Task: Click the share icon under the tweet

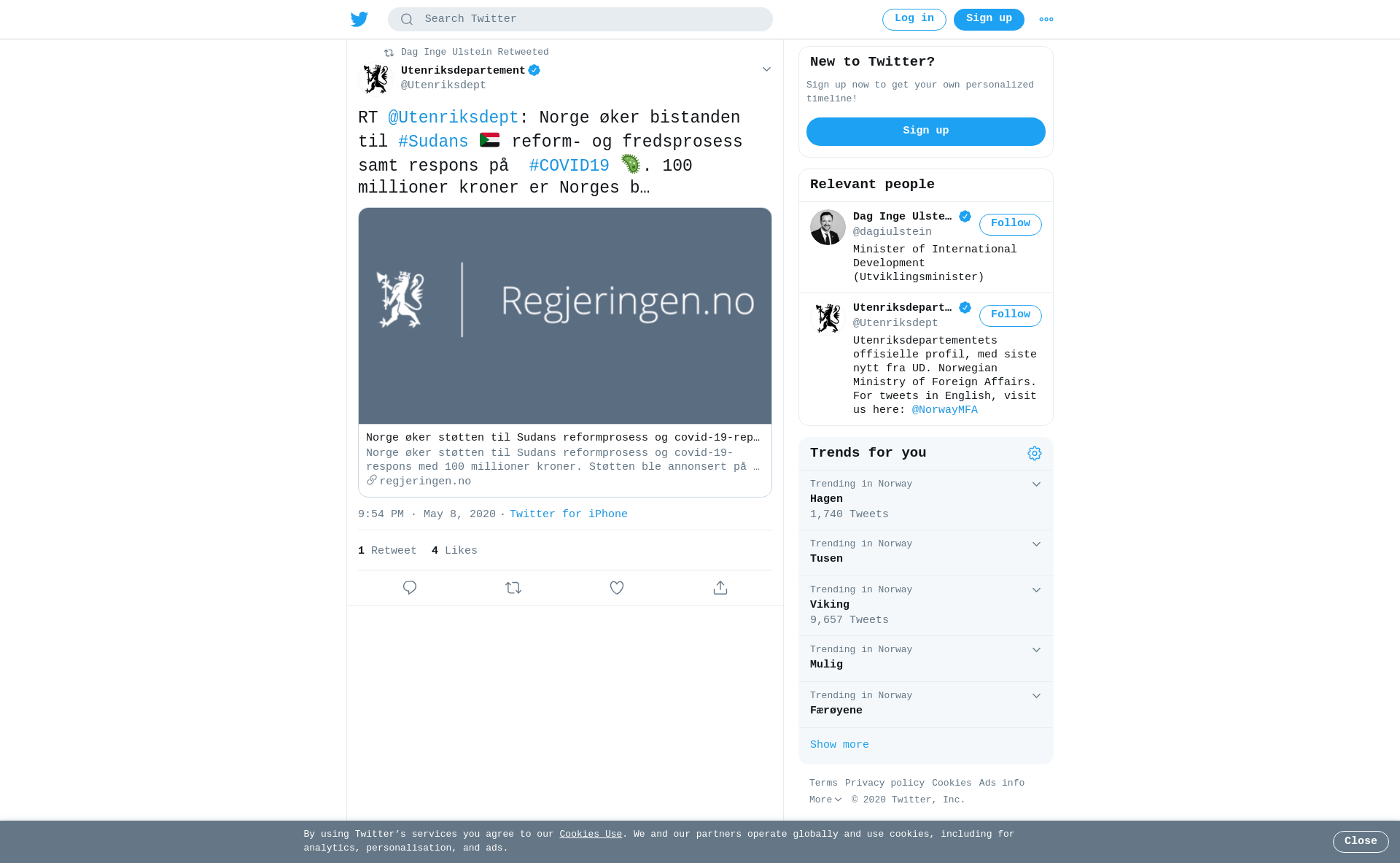Action: click(x=720, y=587)
